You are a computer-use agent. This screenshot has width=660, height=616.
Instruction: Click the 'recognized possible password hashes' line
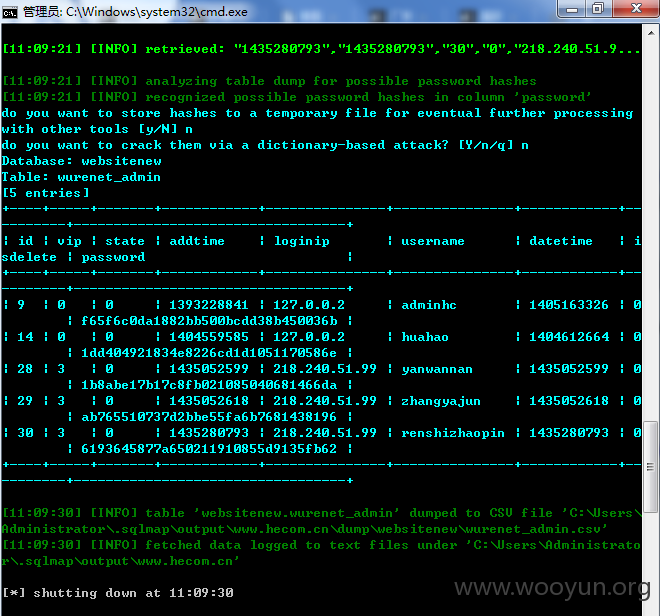pyautogui.click(x=297, y=97)
